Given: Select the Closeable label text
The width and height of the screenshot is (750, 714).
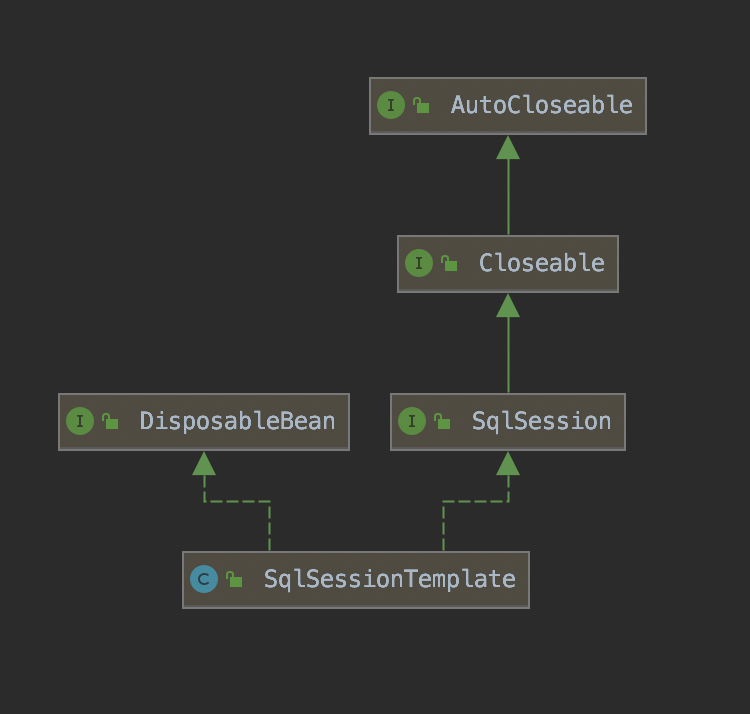Looking at the screenshot, I should 541,263.
